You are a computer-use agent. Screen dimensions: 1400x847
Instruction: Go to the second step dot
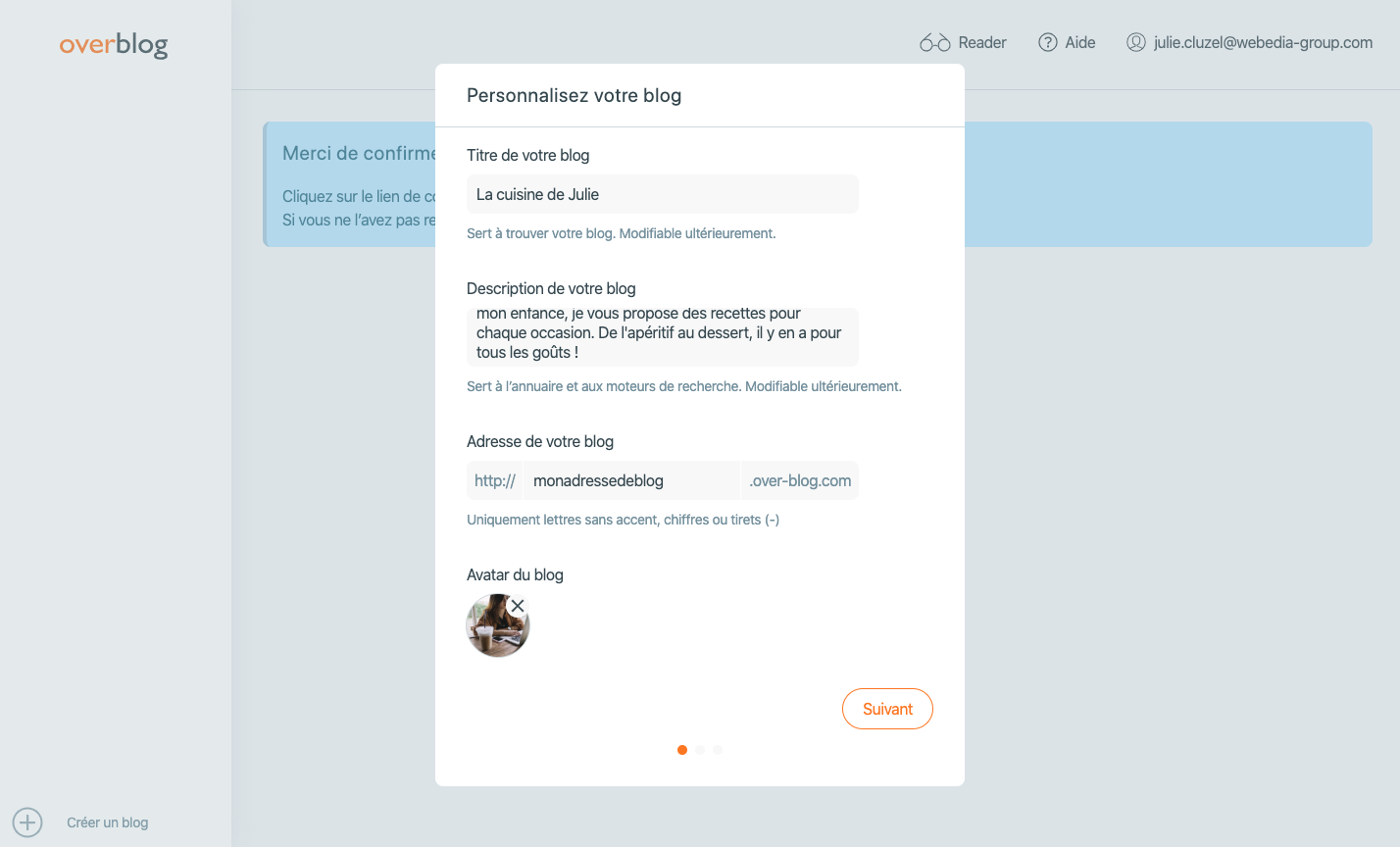[700, 750]
